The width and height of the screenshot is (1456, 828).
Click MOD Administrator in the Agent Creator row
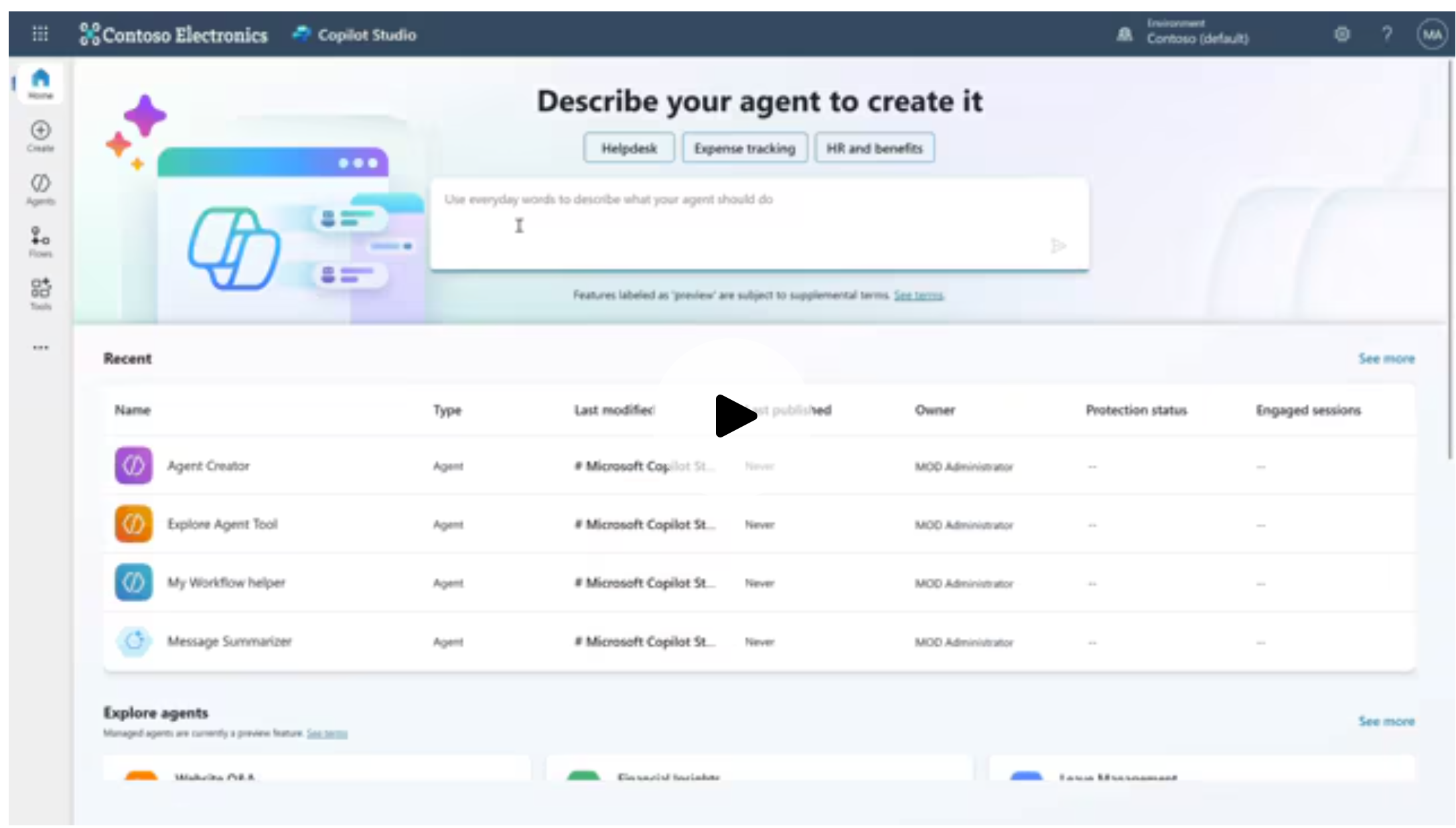click(x=964, y=466)
